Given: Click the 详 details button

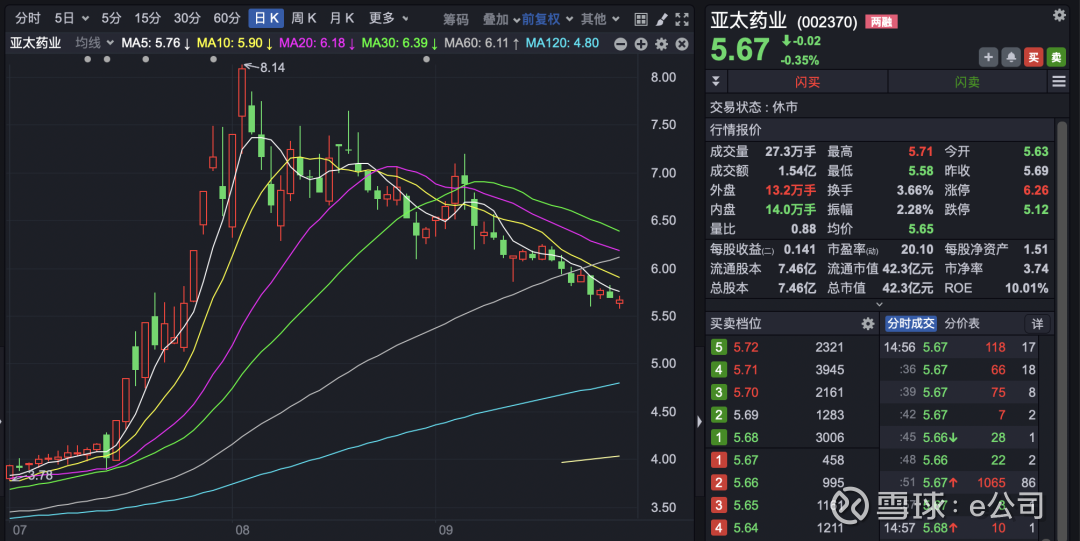Looking at the screenshot, I should point(1038,324).
